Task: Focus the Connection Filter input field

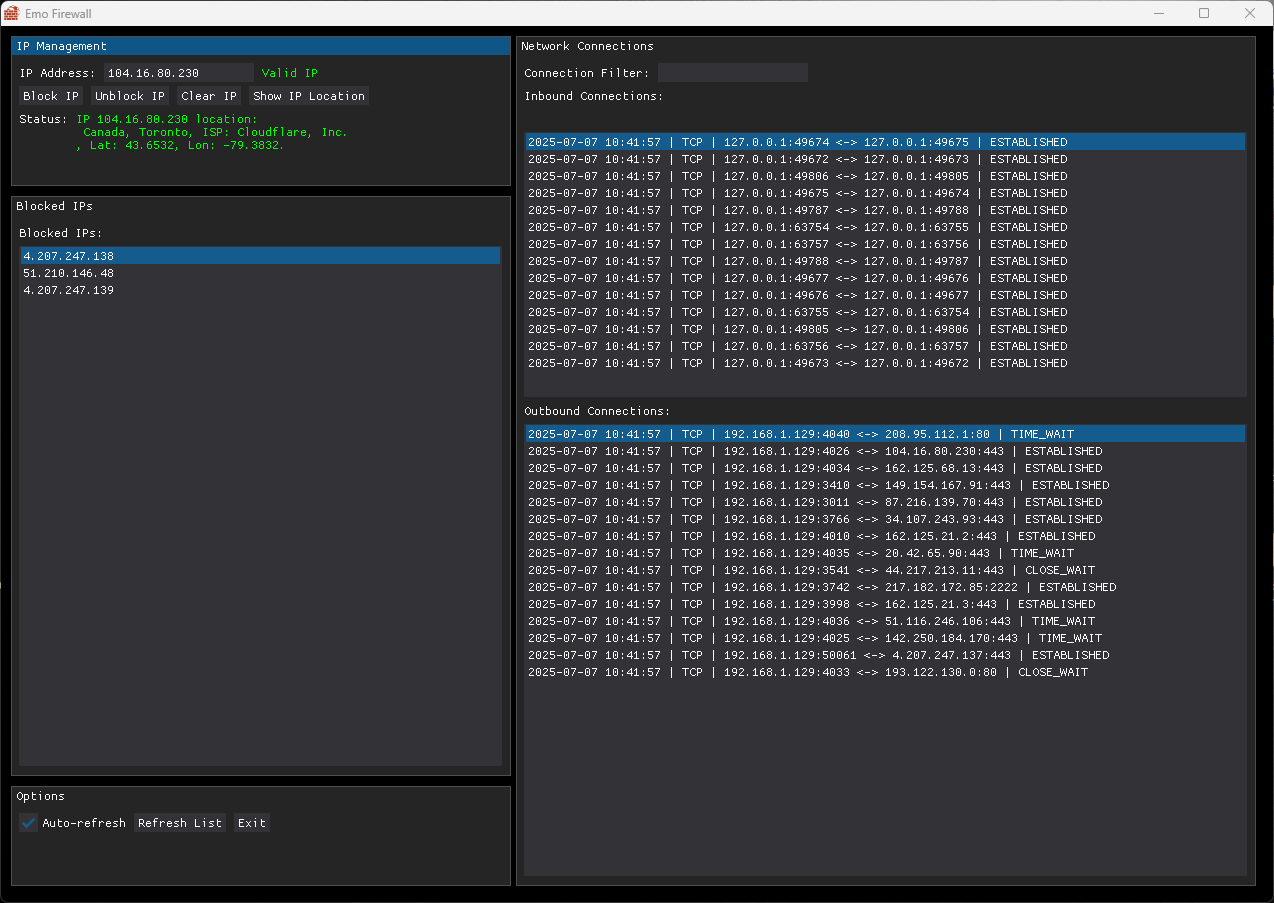Action: point(733,73)
